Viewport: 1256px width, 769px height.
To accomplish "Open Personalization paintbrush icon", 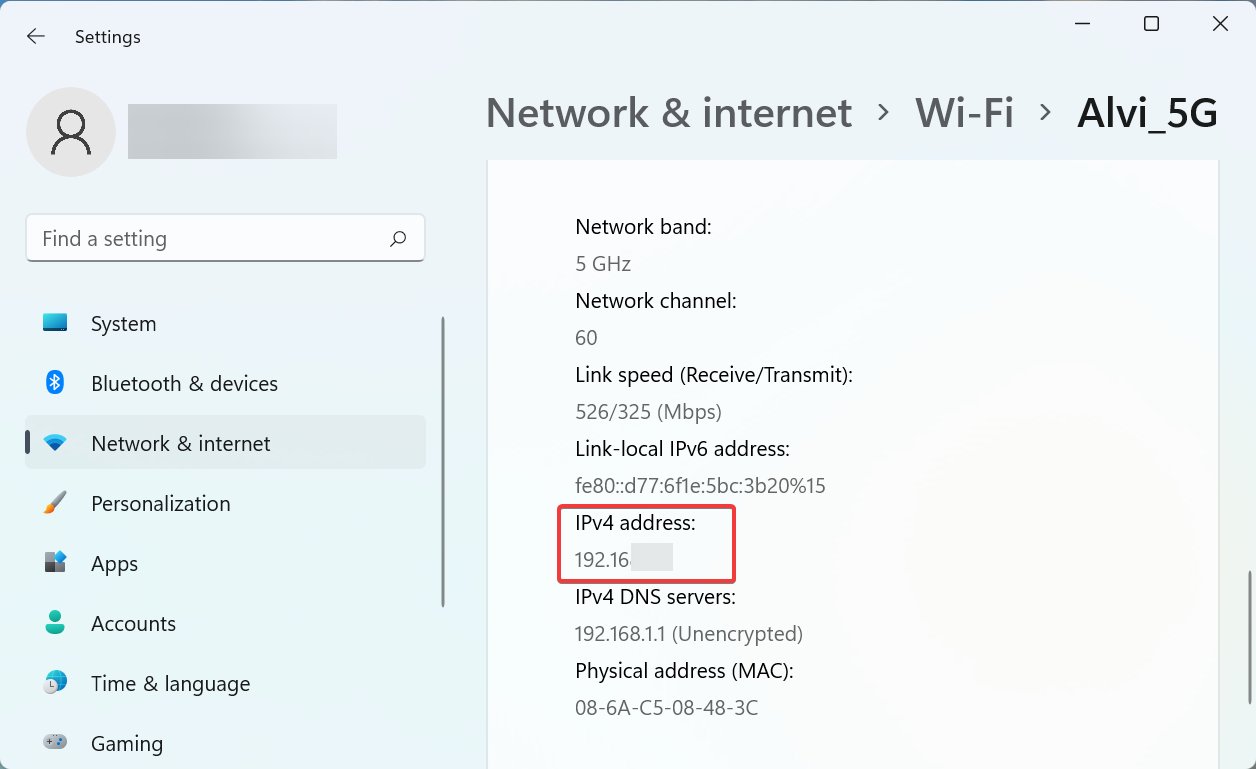I will pyautogui.click(x=55, y=503).
